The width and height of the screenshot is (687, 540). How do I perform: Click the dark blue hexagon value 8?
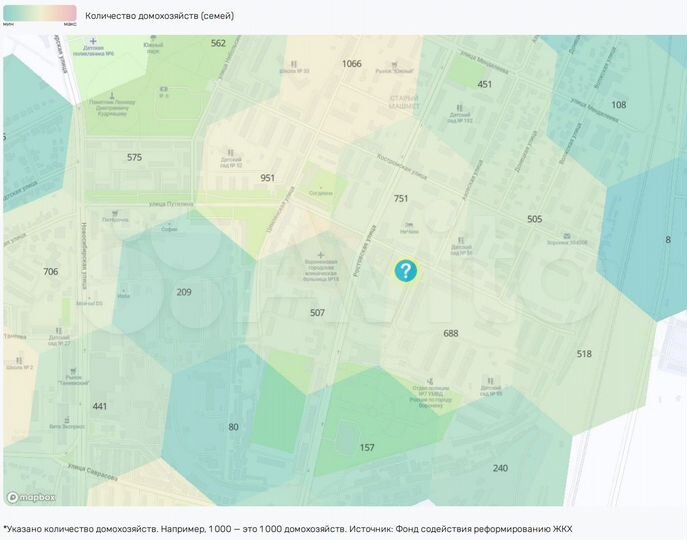tap(668, 240)
